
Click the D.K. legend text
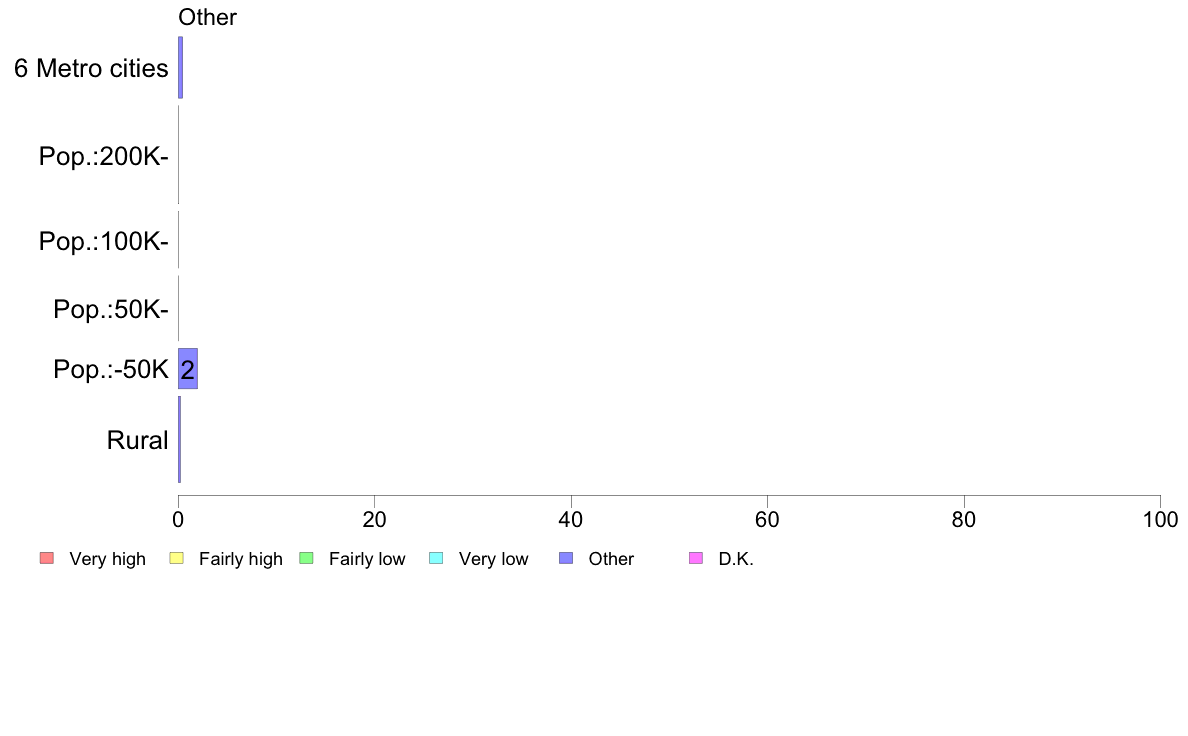tap(736, 559)
